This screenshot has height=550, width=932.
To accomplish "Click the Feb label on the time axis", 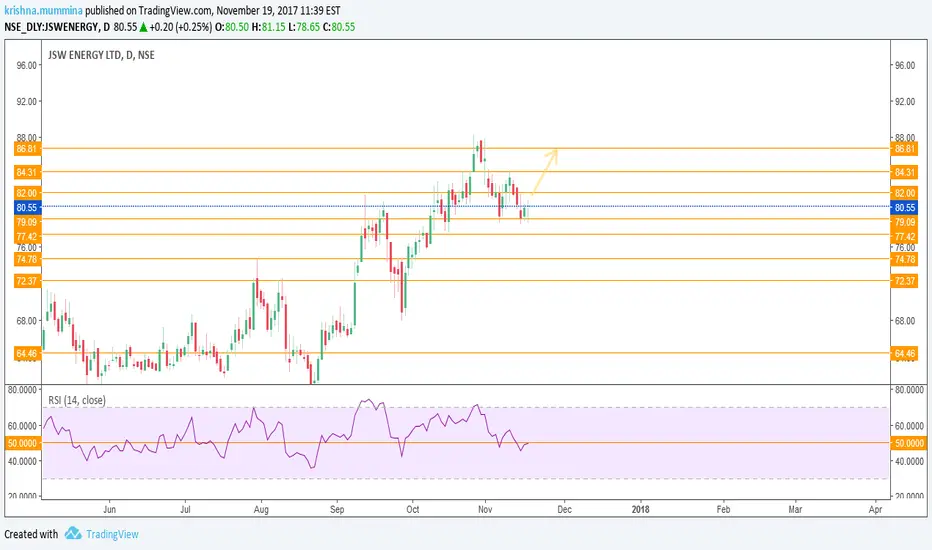I will point(723,510).
